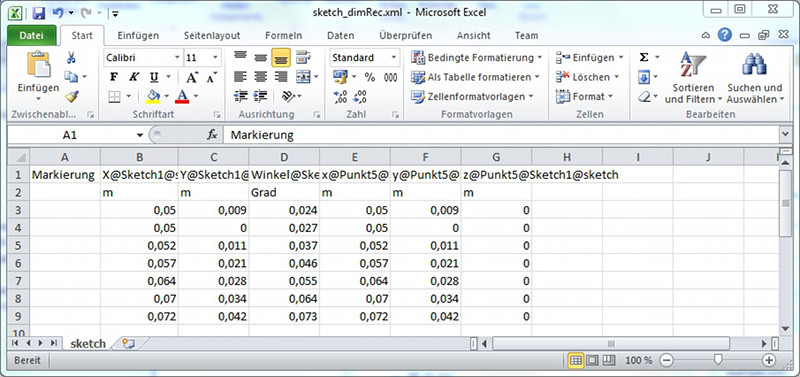This screenshot has height=377, width=800.
Task: Open Als Tabelle formatieren dropdown
Action: click(x=476, y=77)
